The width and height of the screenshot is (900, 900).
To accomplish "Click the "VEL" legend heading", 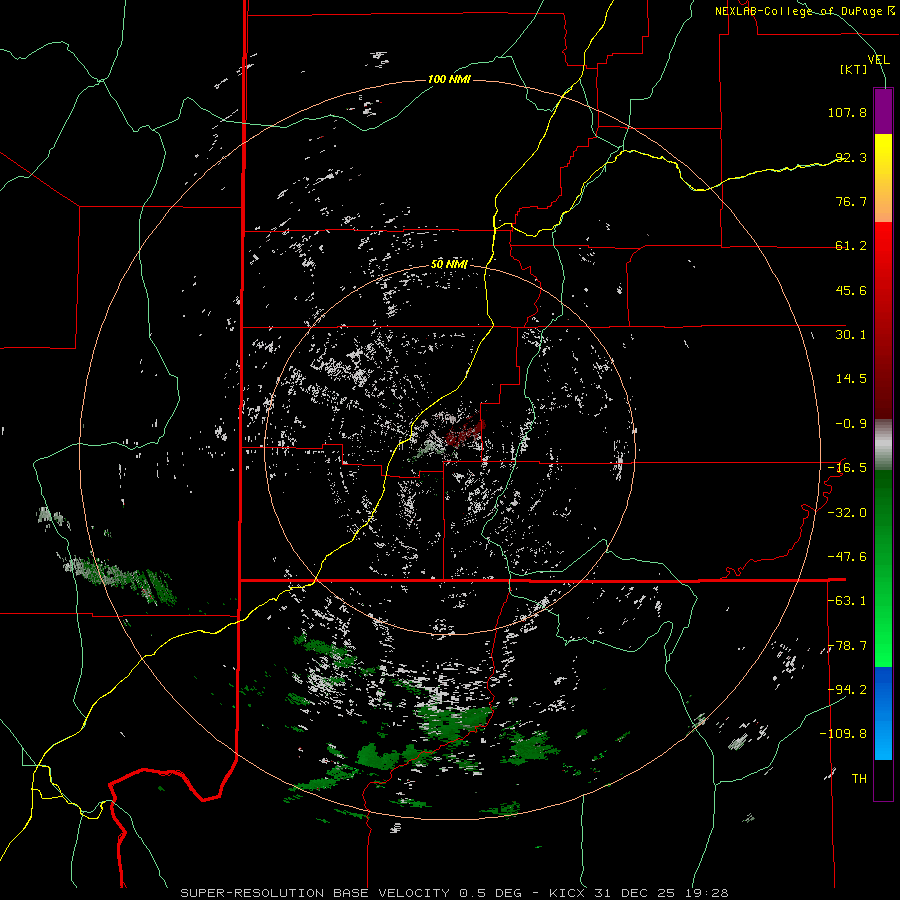I will point(878,60).
